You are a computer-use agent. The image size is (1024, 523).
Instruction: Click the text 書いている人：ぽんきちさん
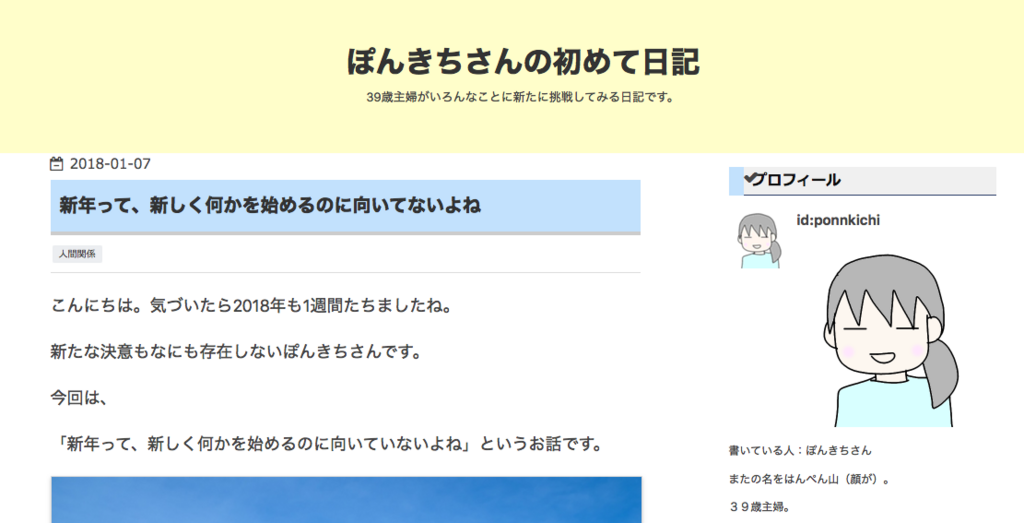[x=800, y=451]
